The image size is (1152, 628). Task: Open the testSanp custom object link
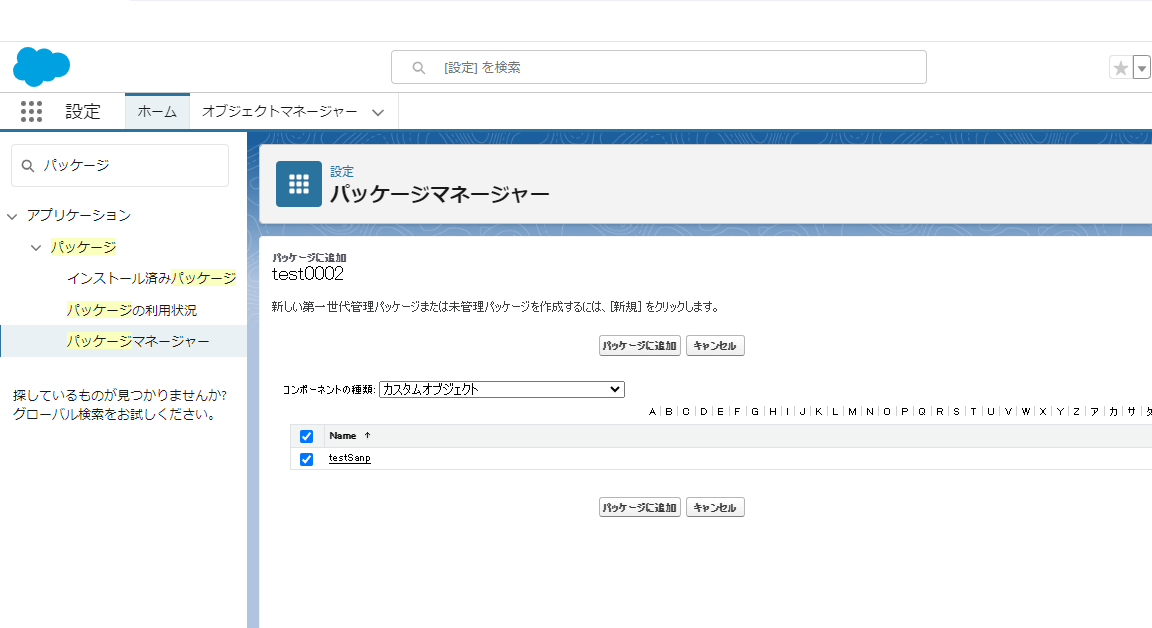tap(348, 458)
